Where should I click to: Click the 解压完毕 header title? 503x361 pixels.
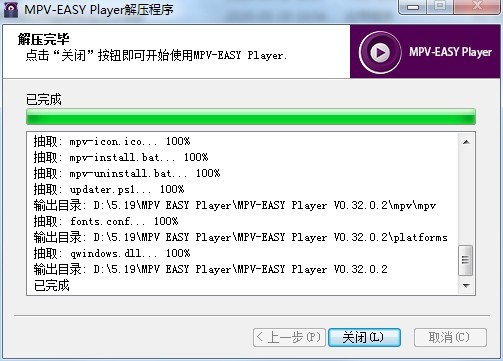43,39
